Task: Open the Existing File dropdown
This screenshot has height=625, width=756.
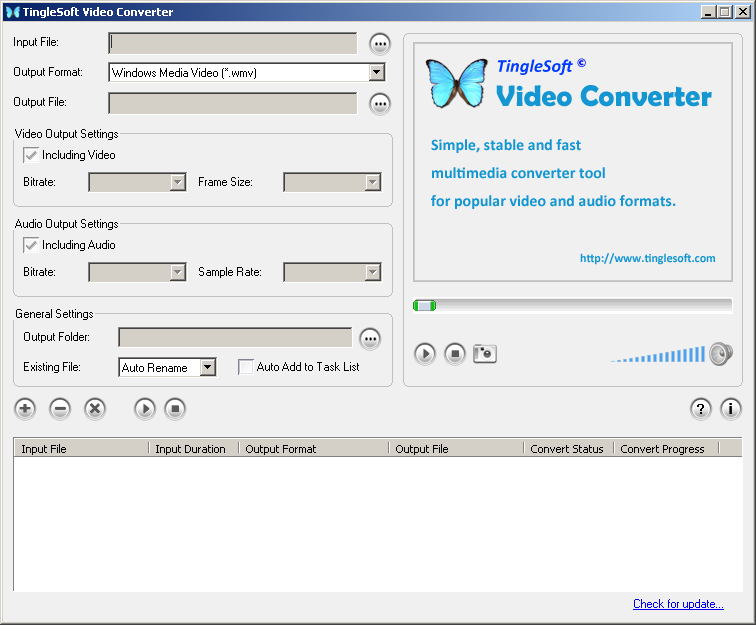Action: (x=208, y=367)
